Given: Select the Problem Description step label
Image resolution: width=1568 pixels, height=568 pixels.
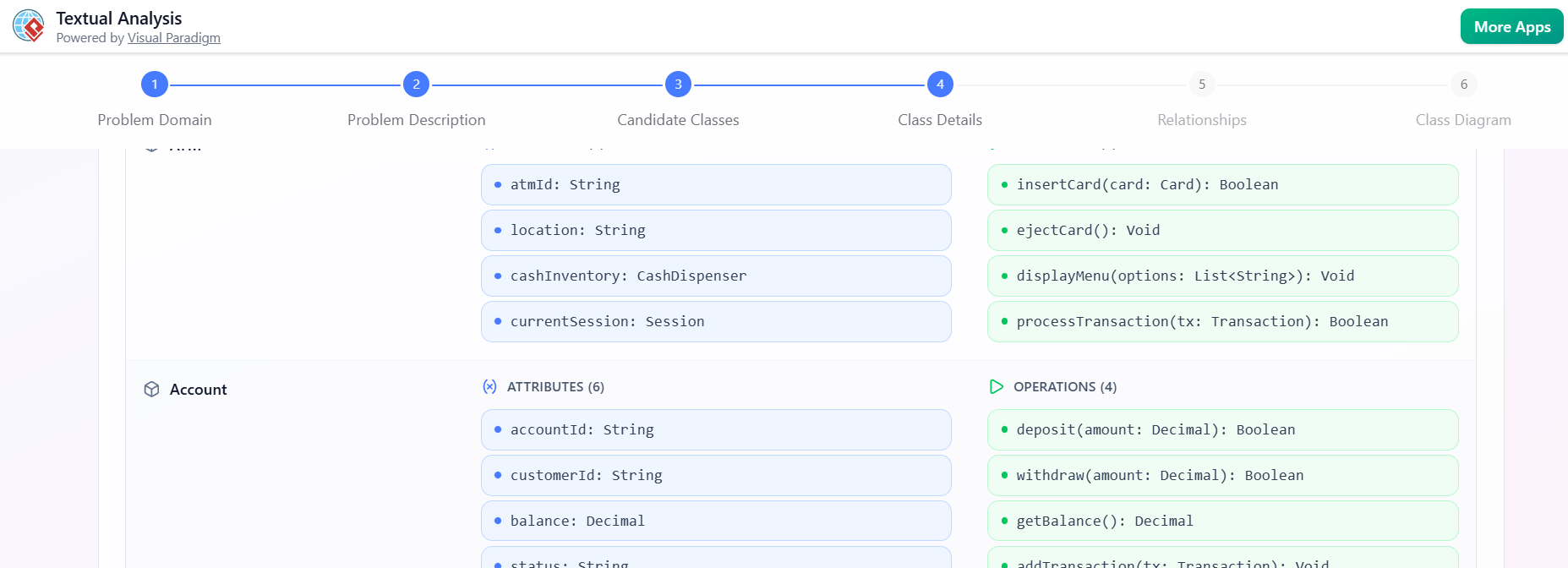Looking at the screenshot, I should (x=416, y=120).
